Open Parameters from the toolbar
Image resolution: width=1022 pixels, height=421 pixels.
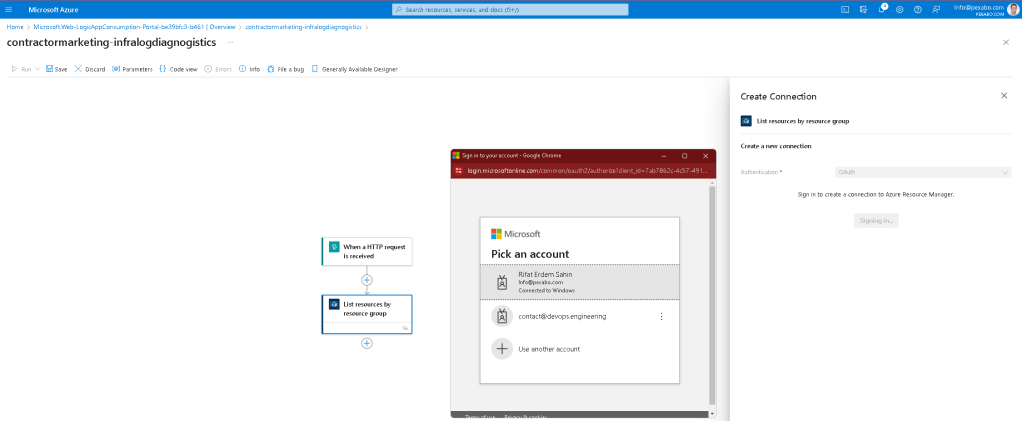coord(132,68)
